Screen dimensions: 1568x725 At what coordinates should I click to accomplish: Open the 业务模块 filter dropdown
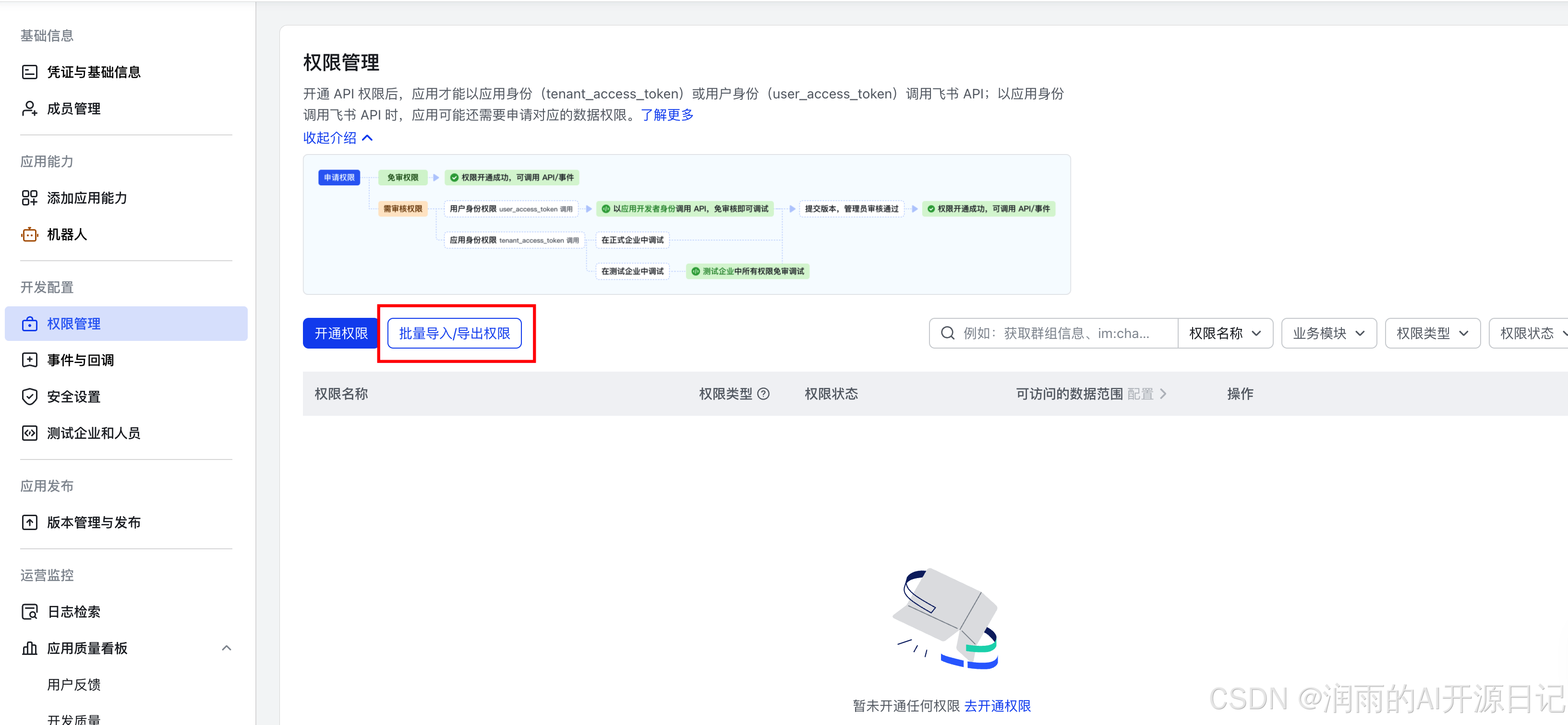pyautogui.click(x=1328, y=333)
